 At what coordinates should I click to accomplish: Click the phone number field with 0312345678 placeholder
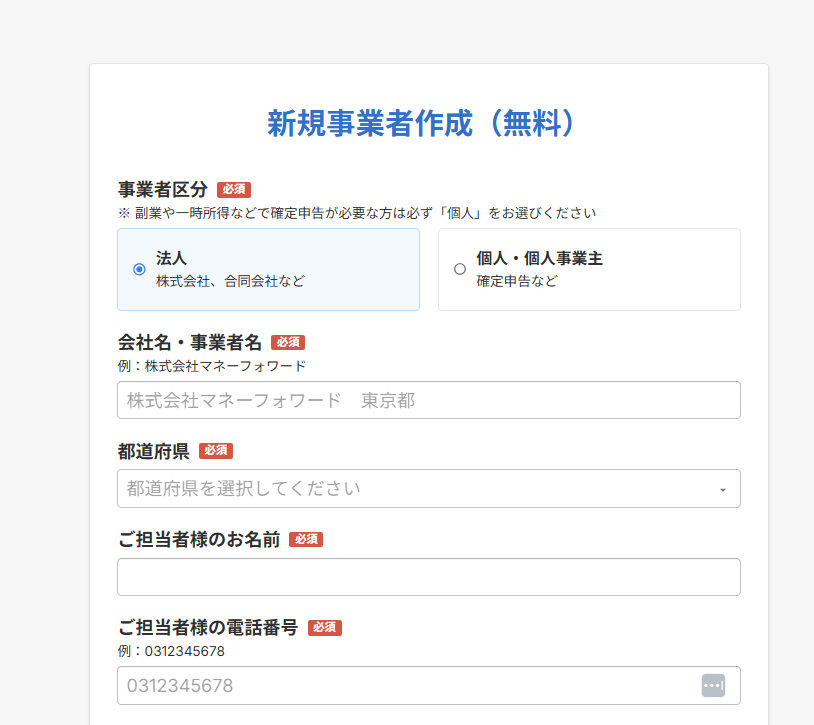point(429,686)
